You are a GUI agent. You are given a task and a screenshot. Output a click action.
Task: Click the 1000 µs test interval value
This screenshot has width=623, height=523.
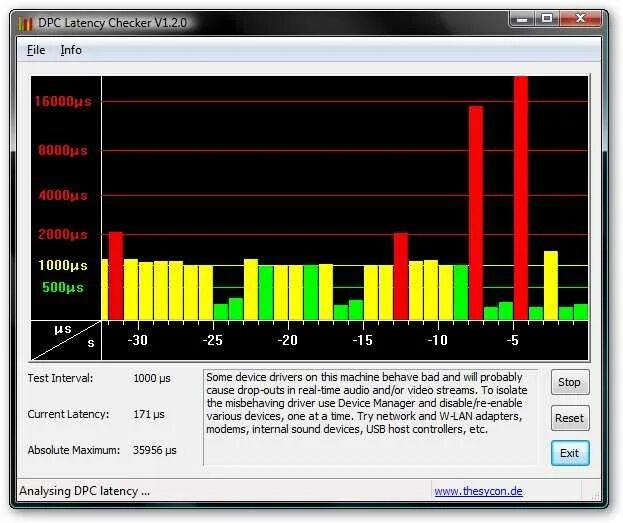coord(152,378)
